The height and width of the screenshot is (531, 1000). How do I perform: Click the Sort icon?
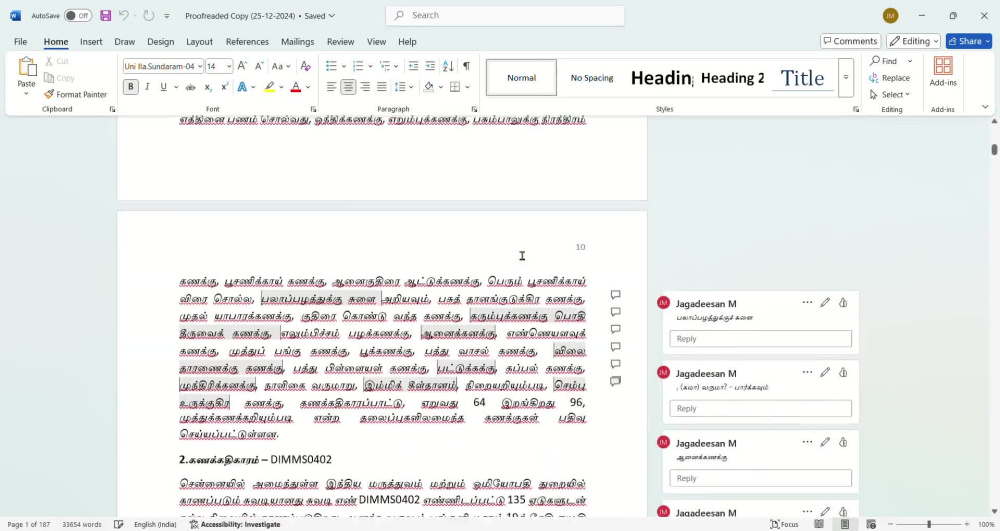pos(448,66)
